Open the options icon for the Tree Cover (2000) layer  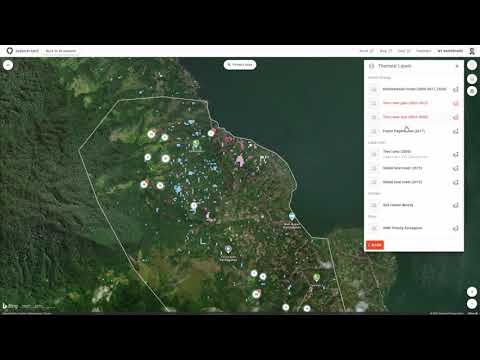(x=456, y=154)
